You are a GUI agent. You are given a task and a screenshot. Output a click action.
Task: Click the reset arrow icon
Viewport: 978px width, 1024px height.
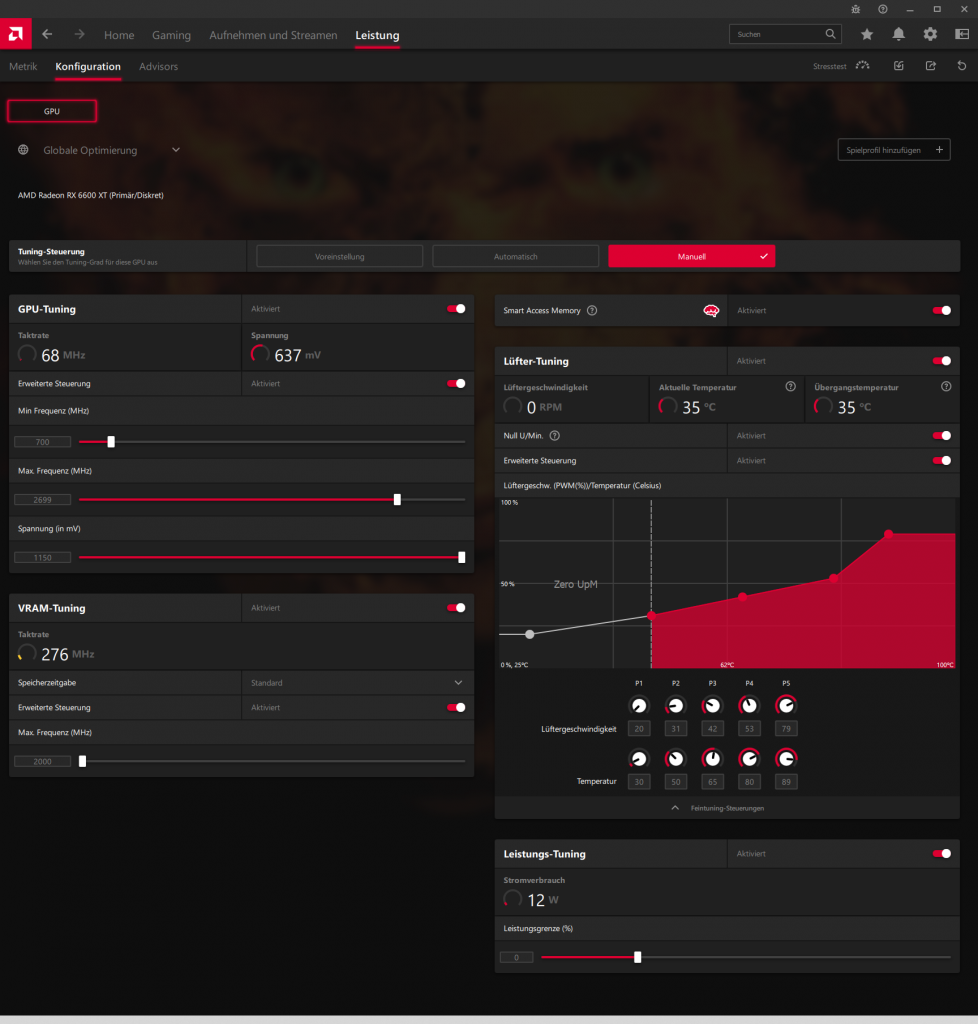(x=962, y=66)
